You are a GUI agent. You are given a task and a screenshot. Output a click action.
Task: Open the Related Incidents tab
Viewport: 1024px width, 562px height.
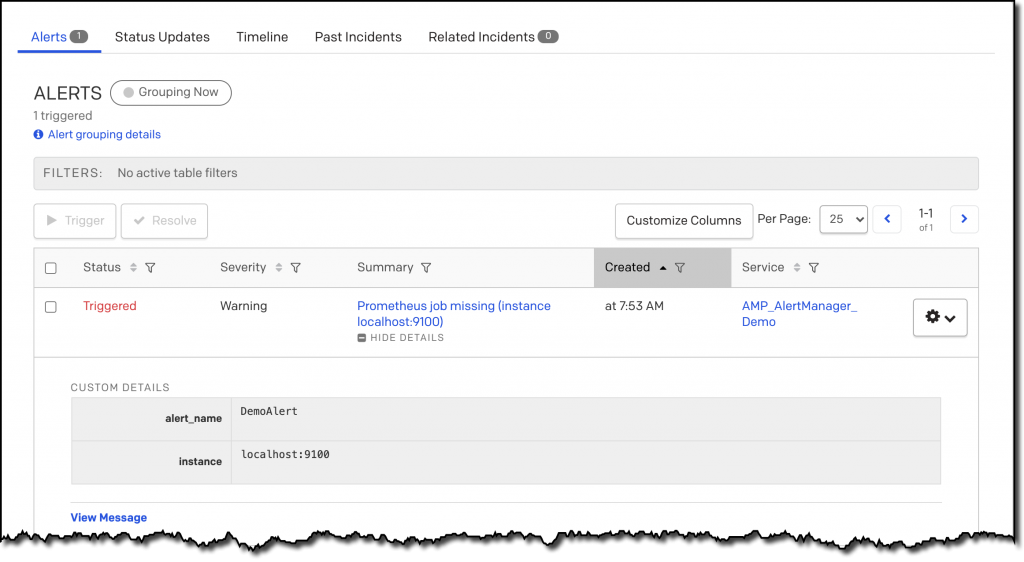coord(493,37)
